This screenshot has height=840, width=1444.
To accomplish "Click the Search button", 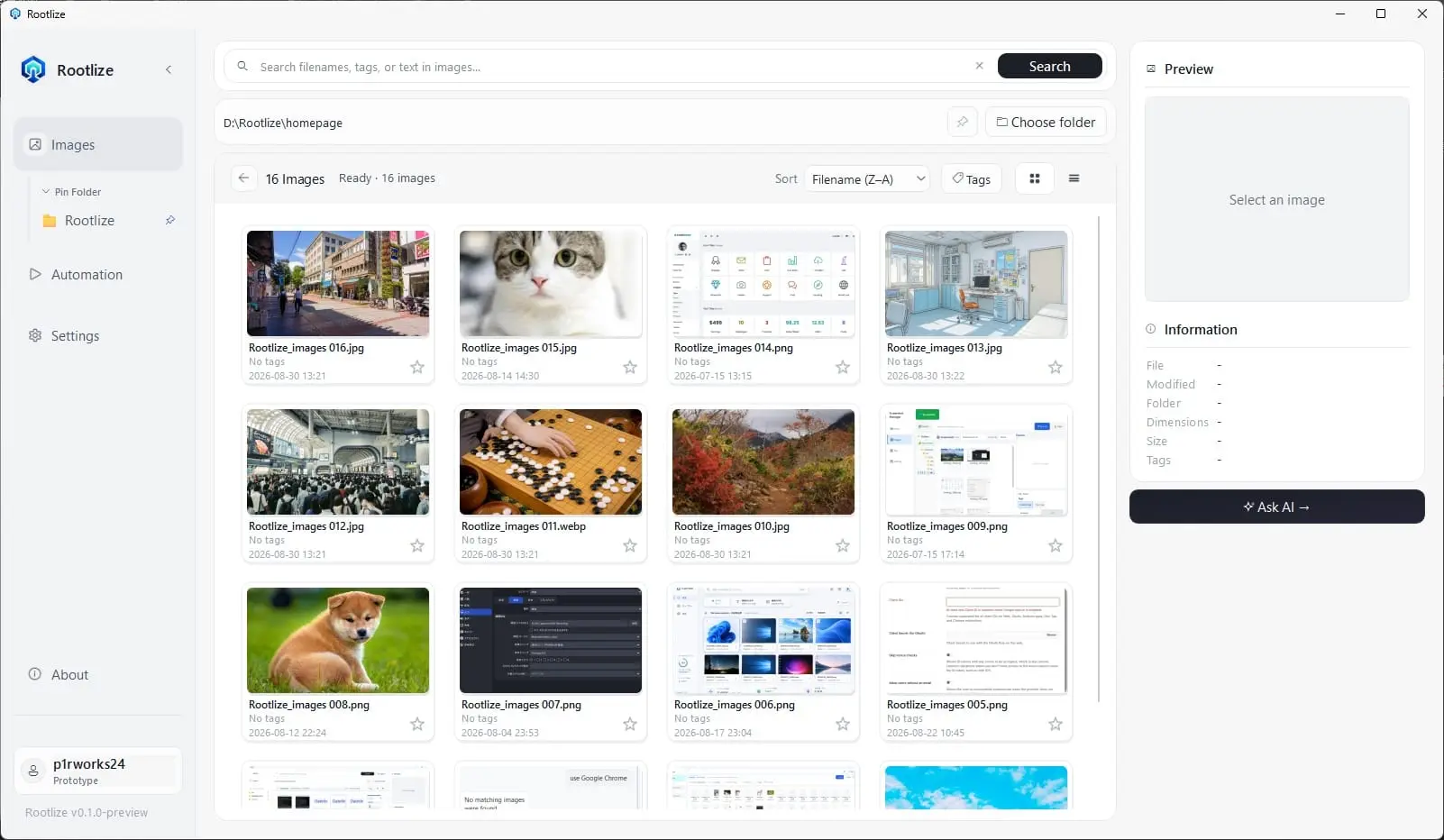I will (x=1050, y=66).
